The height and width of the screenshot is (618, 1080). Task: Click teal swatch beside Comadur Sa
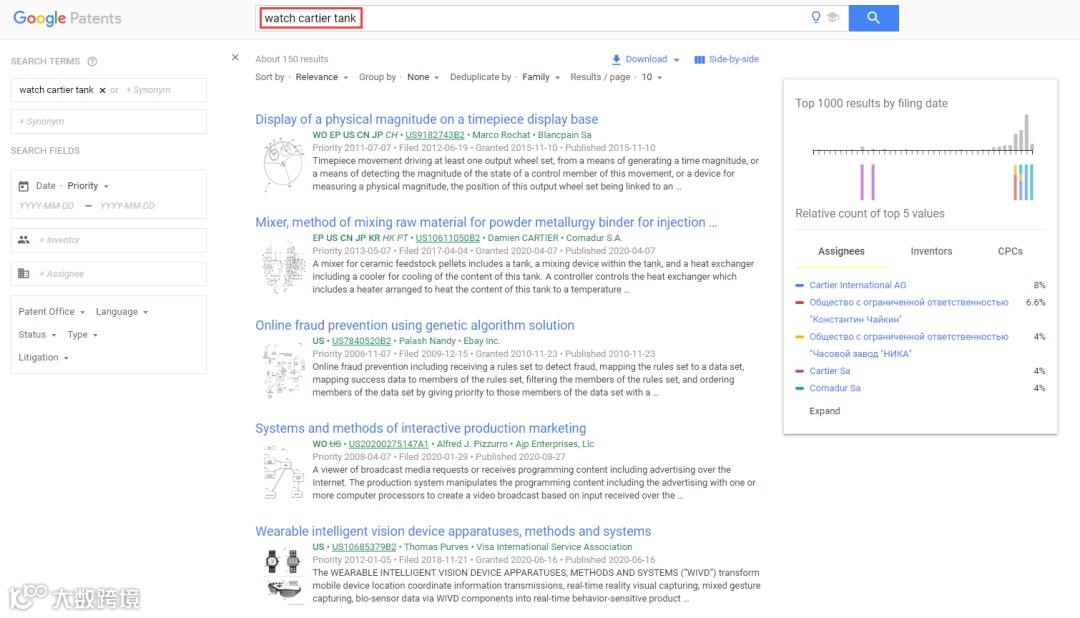pos(800,389)
